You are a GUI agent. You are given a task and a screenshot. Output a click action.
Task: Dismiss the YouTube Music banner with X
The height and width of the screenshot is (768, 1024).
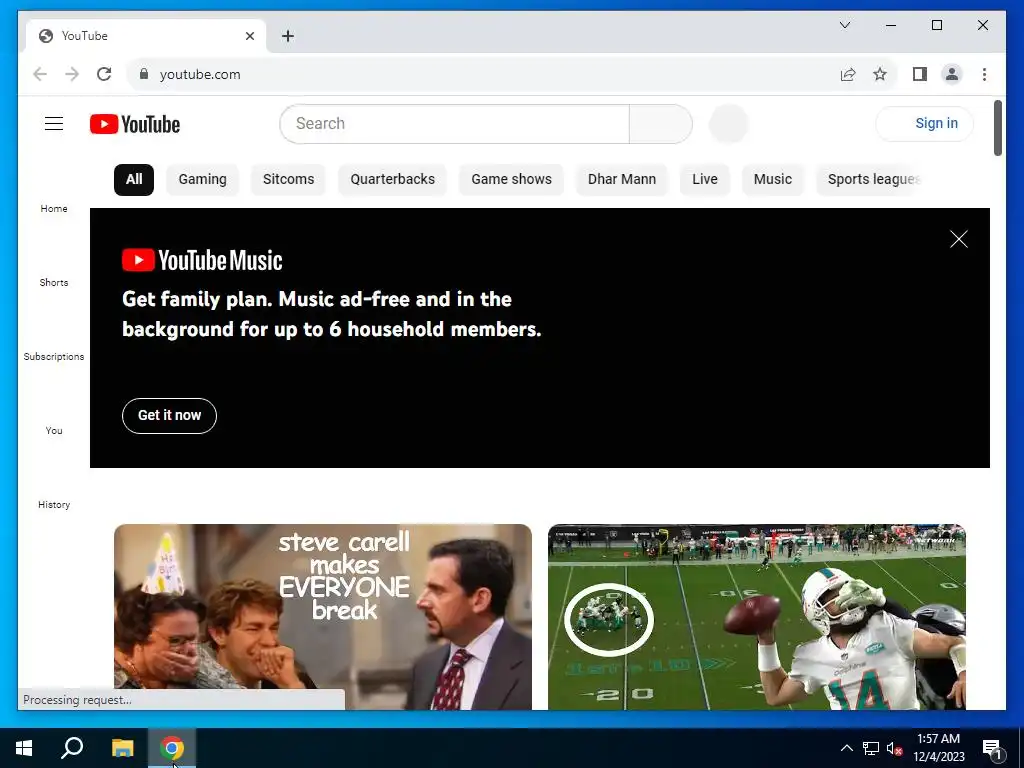pyautogui.click(x=958, y=239)
